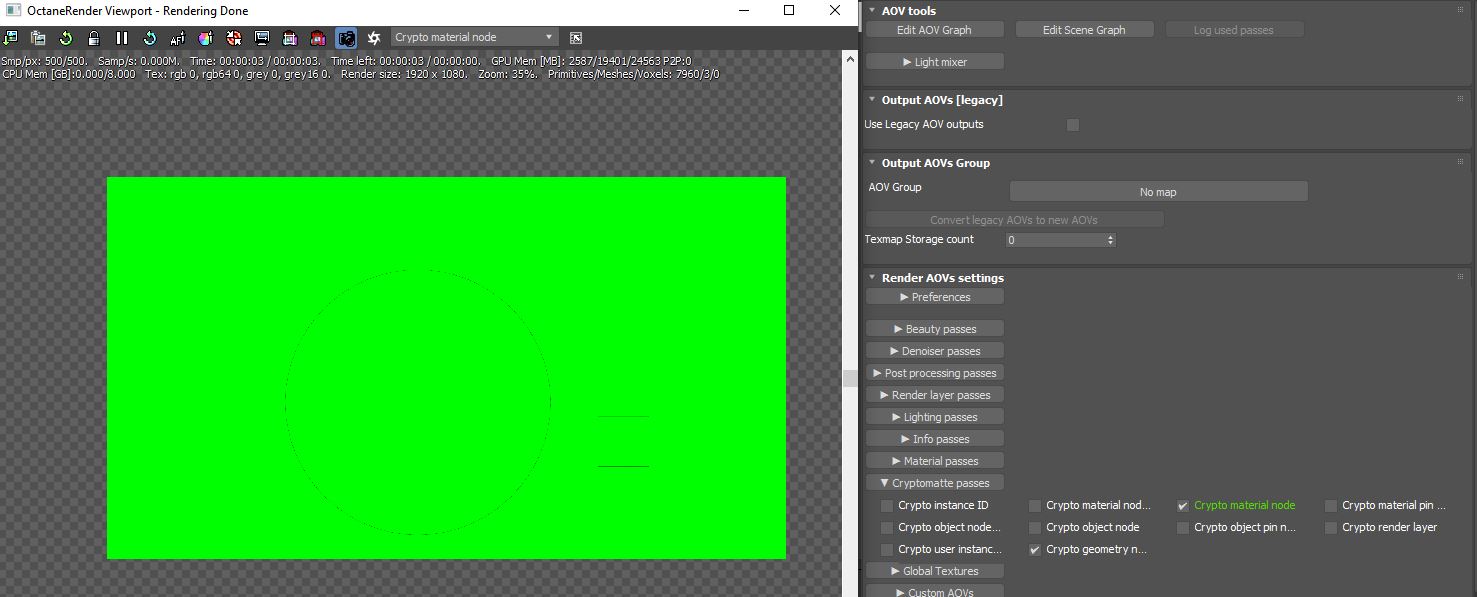Click the Texmap Storage count spinner arrows
Screen dimensions: 1477x597
click(x=1110, y=240)
